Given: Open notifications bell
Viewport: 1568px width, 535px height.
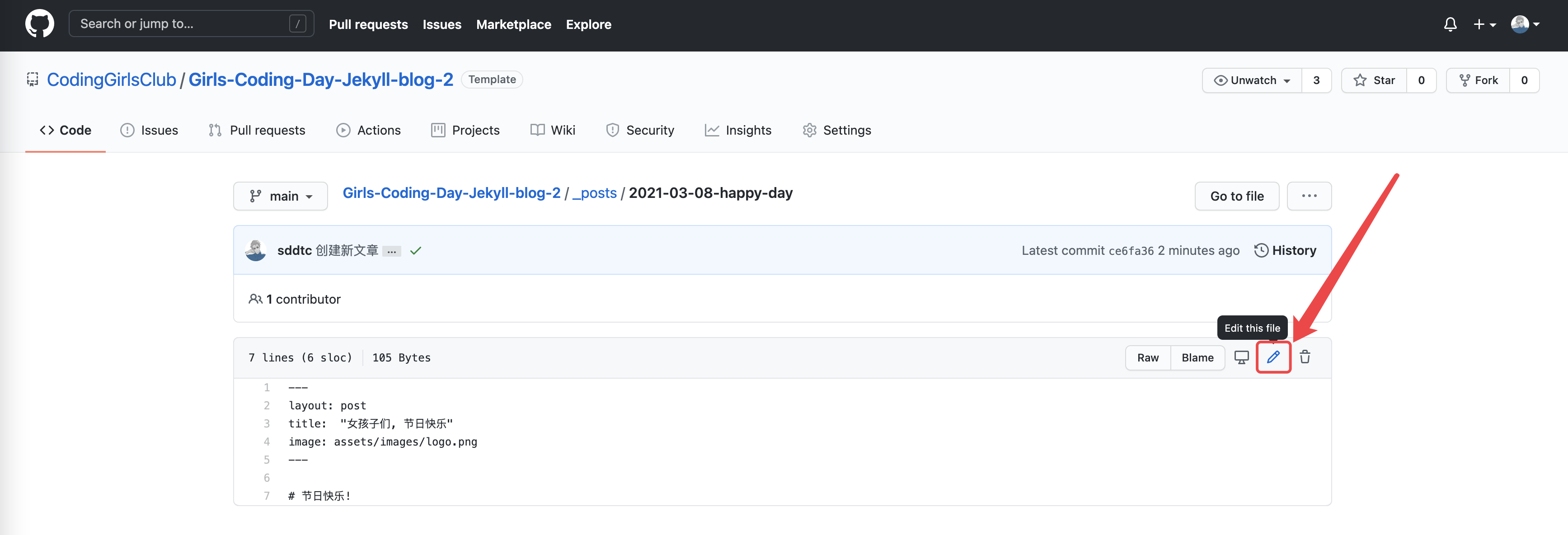Looking at the screenshot, I should (1450, 24).
